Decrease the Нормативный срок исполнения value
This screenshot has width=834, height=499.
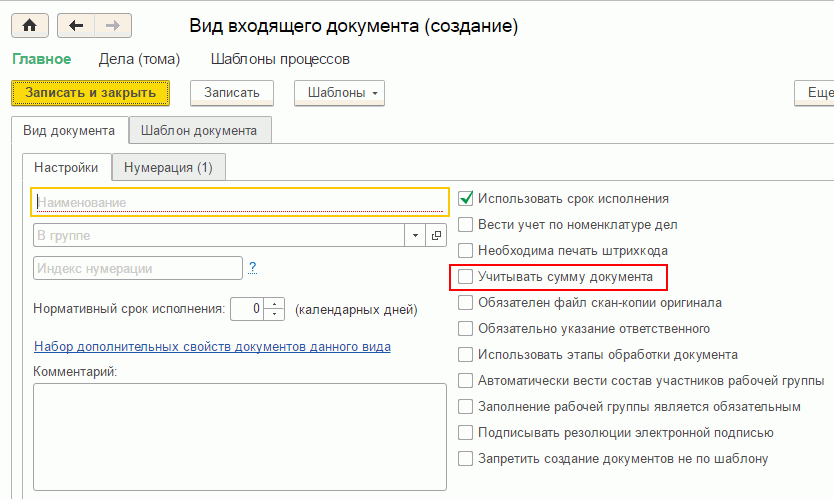coord(274,314)
